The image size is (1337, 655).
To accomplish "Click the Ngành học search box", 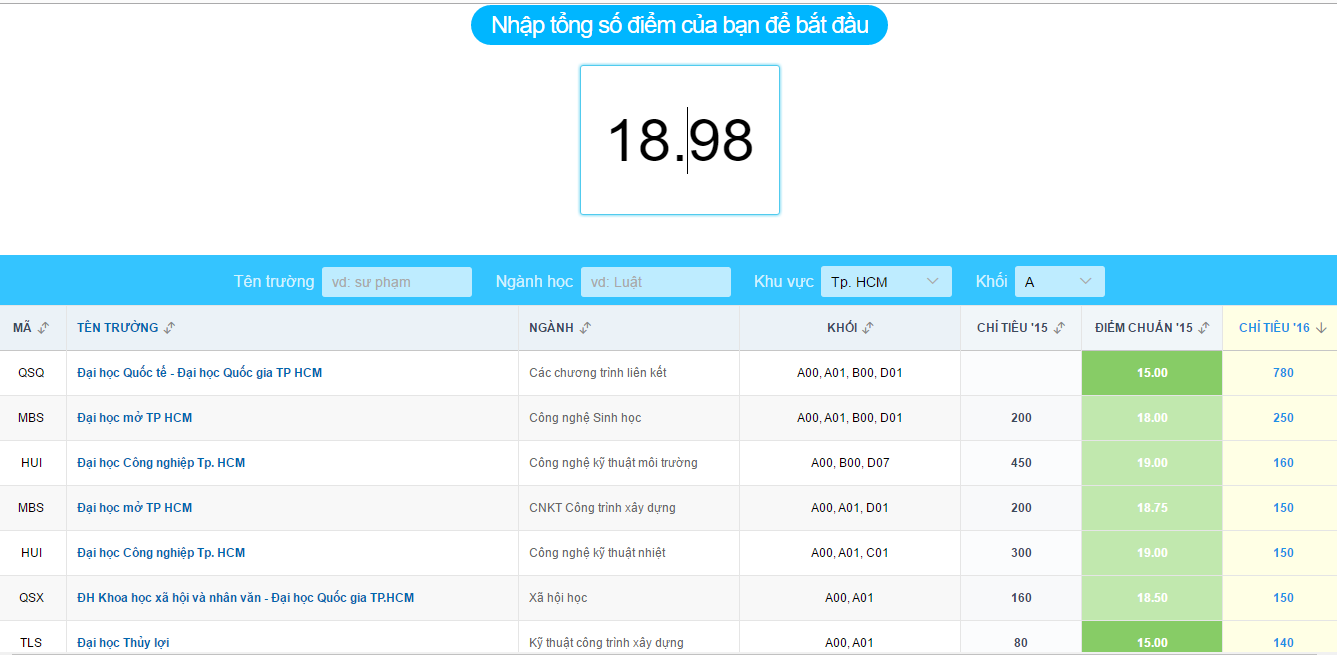I will pyautogui.click(x=656, y=281).
